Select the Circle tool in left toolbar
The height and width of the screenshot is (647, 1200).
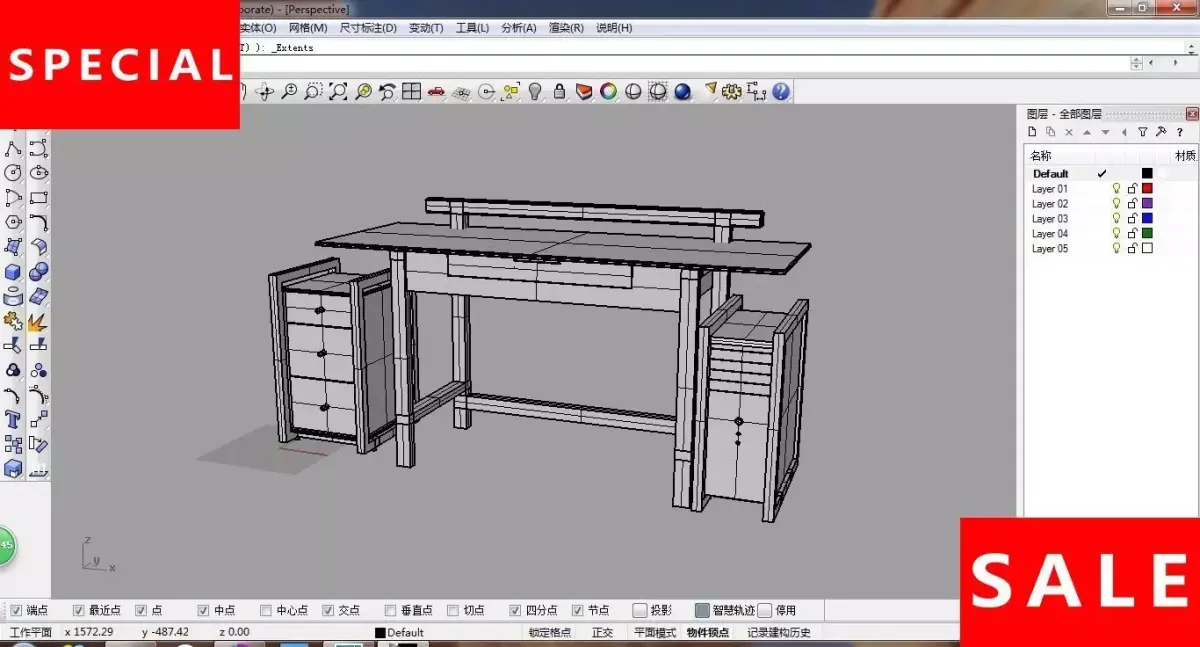point(13,173)
